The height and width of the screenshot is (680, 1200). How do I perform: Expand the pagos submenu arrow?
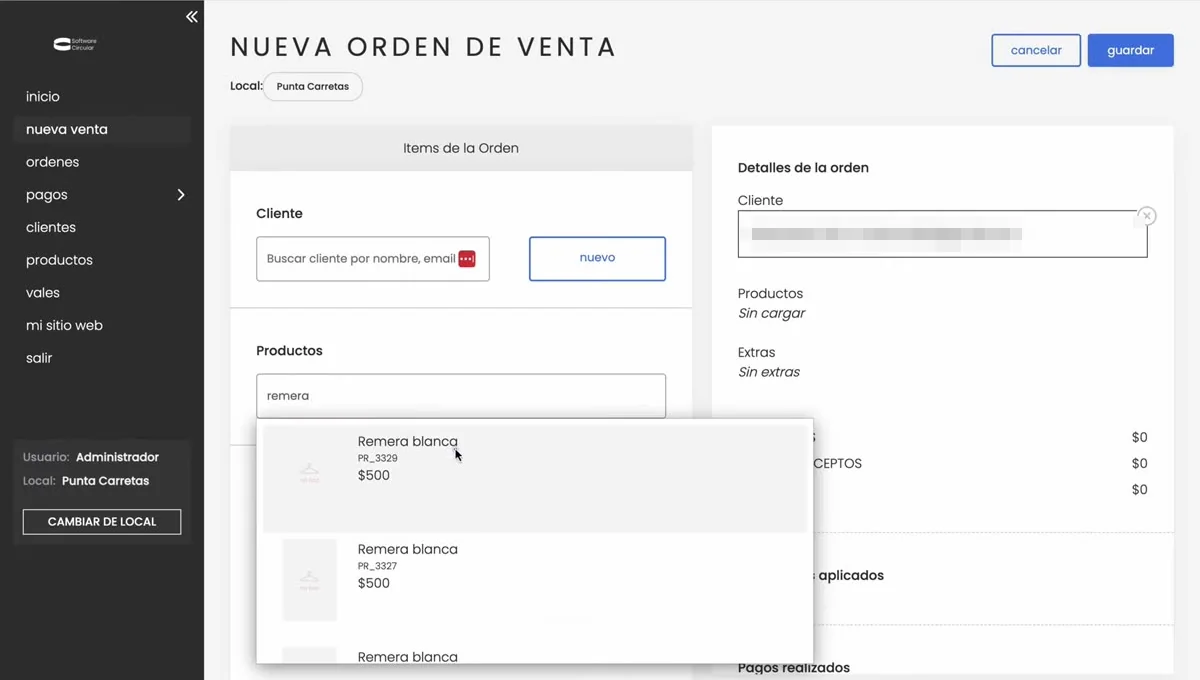(181, 195)
